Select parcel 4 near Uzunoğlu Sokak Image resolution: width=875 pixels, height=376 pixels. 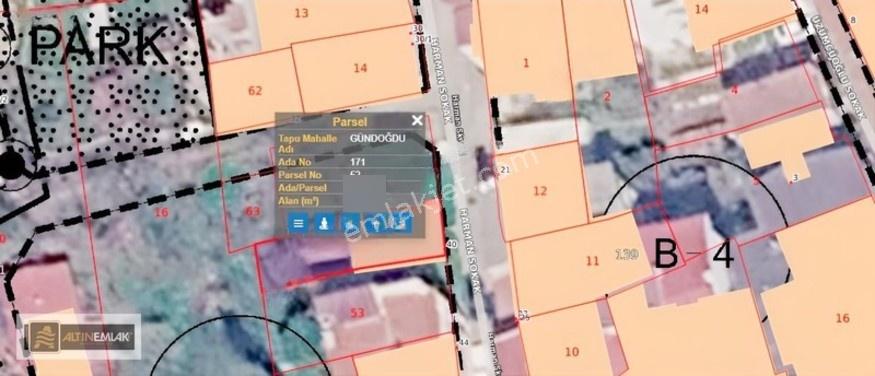coord(734,89)
